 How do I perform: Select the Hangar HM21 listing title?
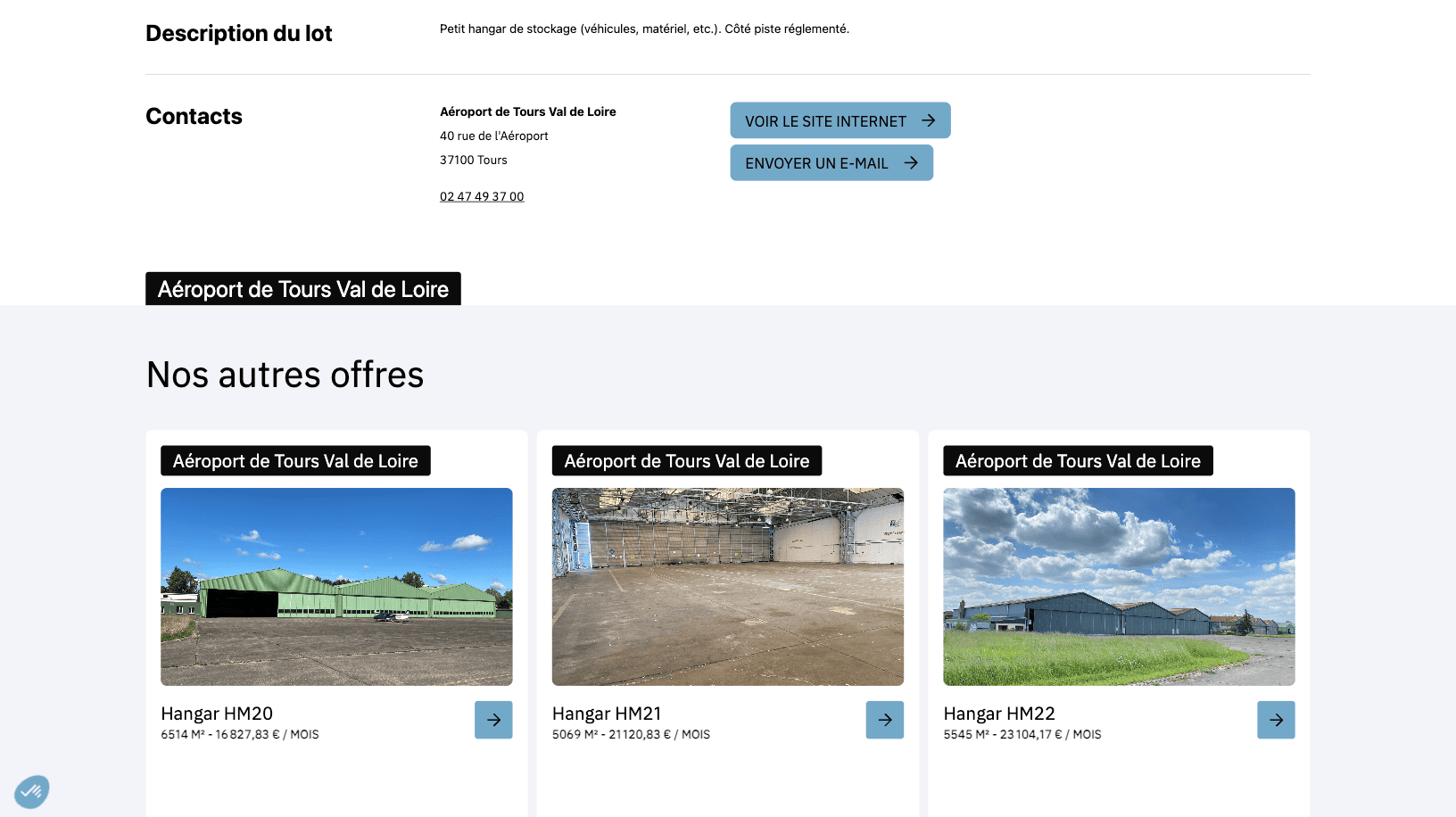tap(607, 714)
